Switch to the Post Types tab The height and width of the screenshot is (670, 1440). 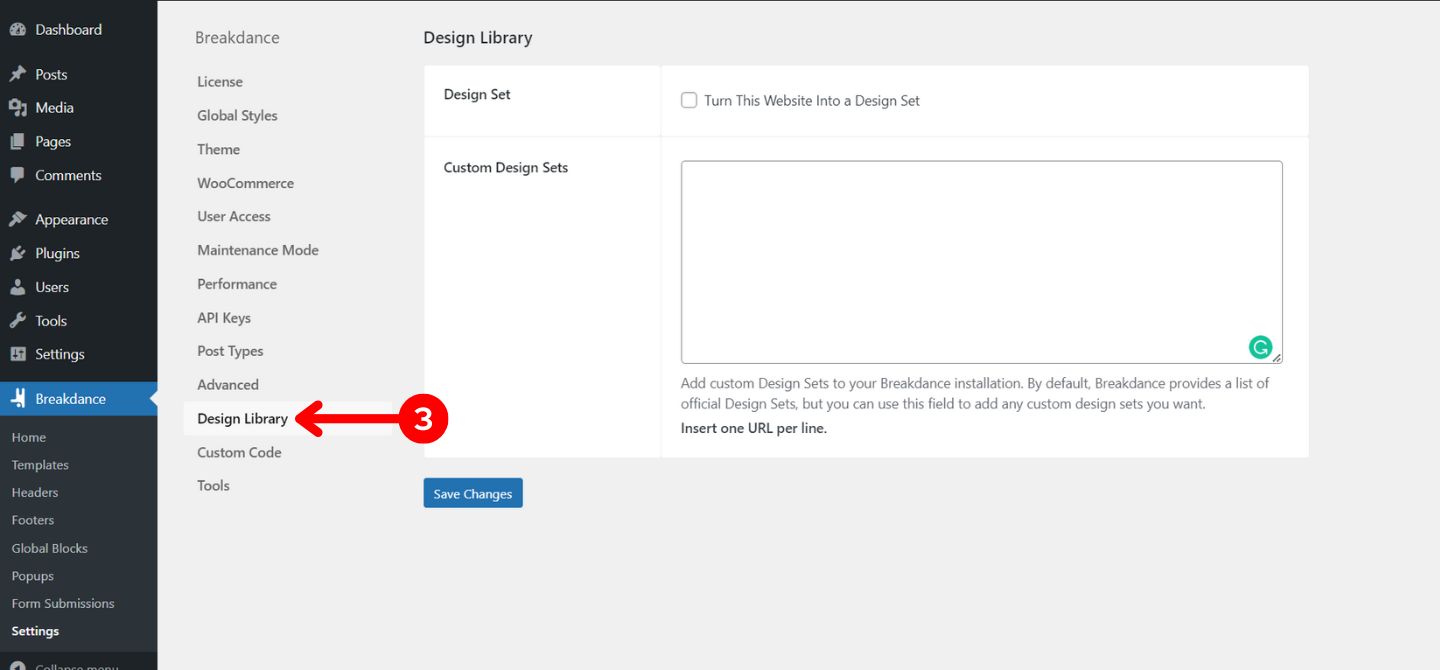pos(230,351)
